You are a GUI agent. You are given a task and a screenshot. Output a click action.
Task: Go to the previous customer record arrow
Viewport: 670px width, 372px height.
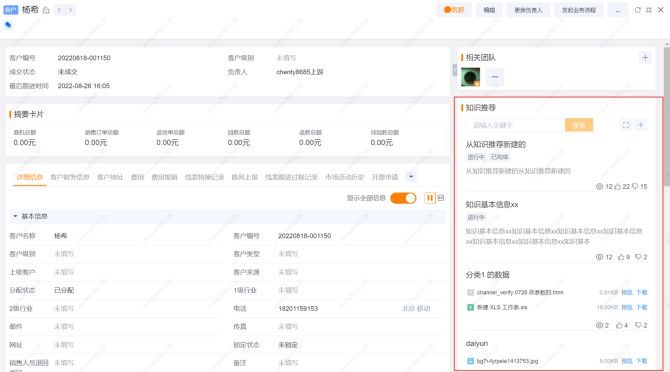click(x=59, y=10)
